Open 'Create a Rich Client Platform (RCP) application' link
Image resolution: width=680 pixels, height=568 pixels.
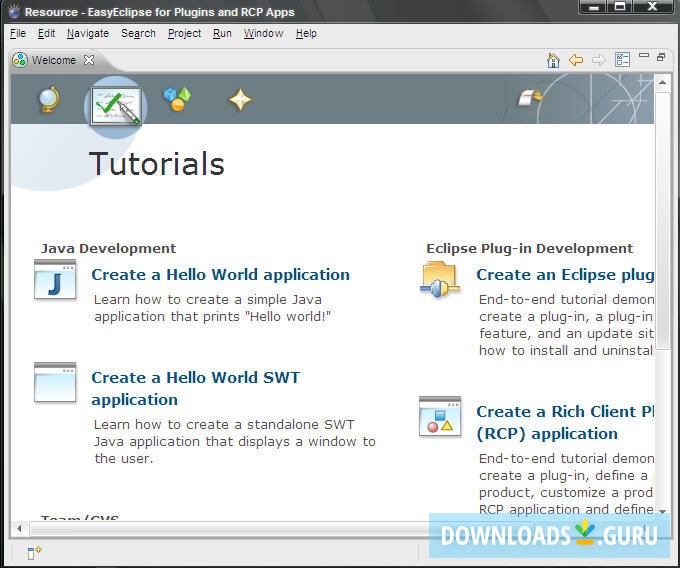pyautogui.click(x=565, y=423)
